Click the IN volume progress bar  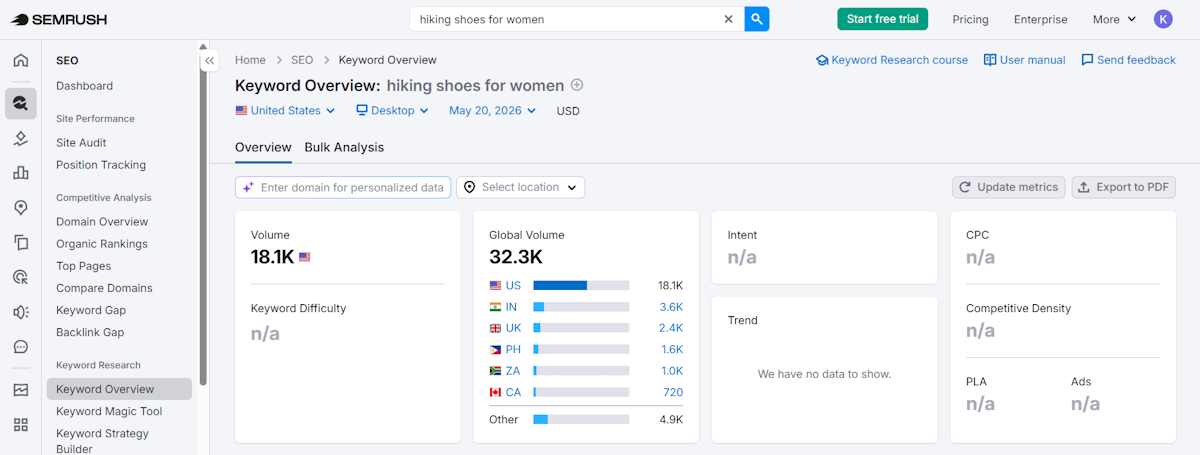[581, 307]
